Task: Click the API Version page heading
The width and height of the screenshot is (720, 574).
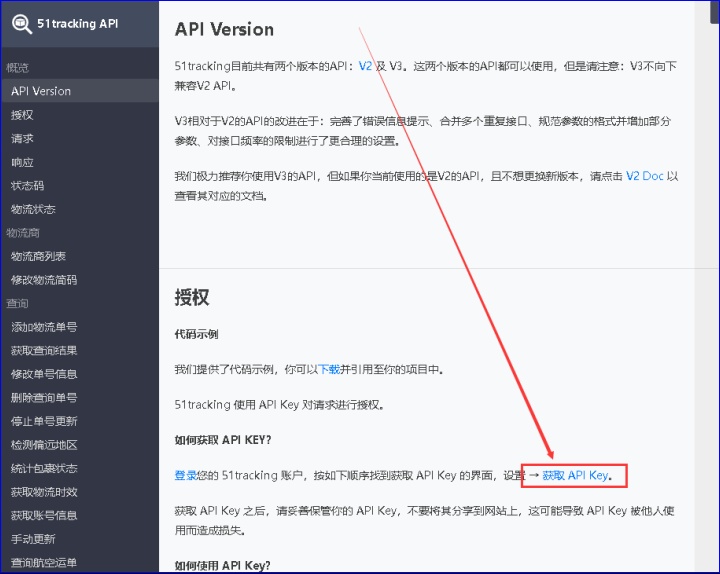Action: [224, 29]
